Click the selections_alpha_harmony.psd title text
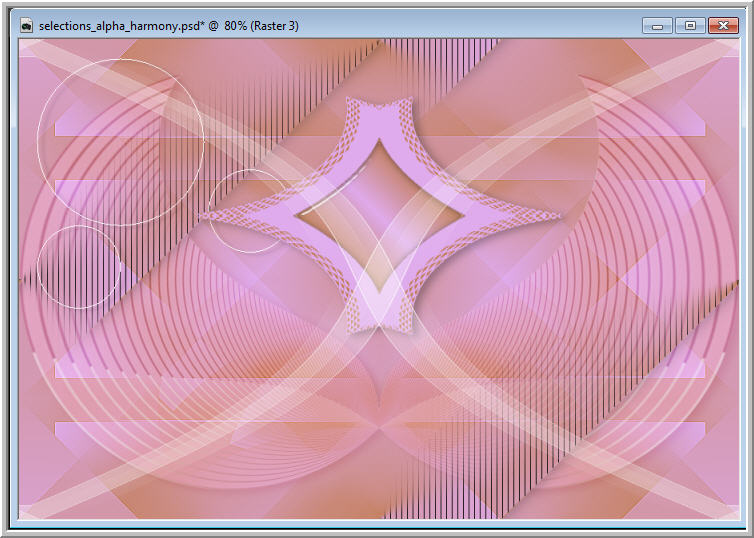 169,26
